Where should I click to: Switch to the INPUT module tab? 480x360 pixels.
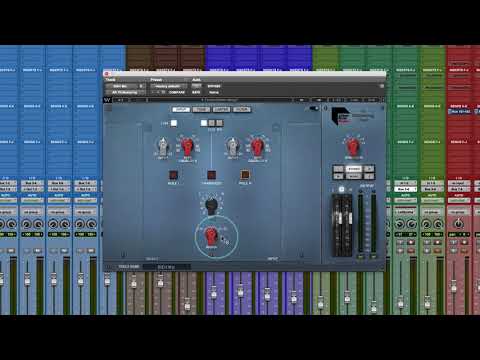click(x=181, y=109)
